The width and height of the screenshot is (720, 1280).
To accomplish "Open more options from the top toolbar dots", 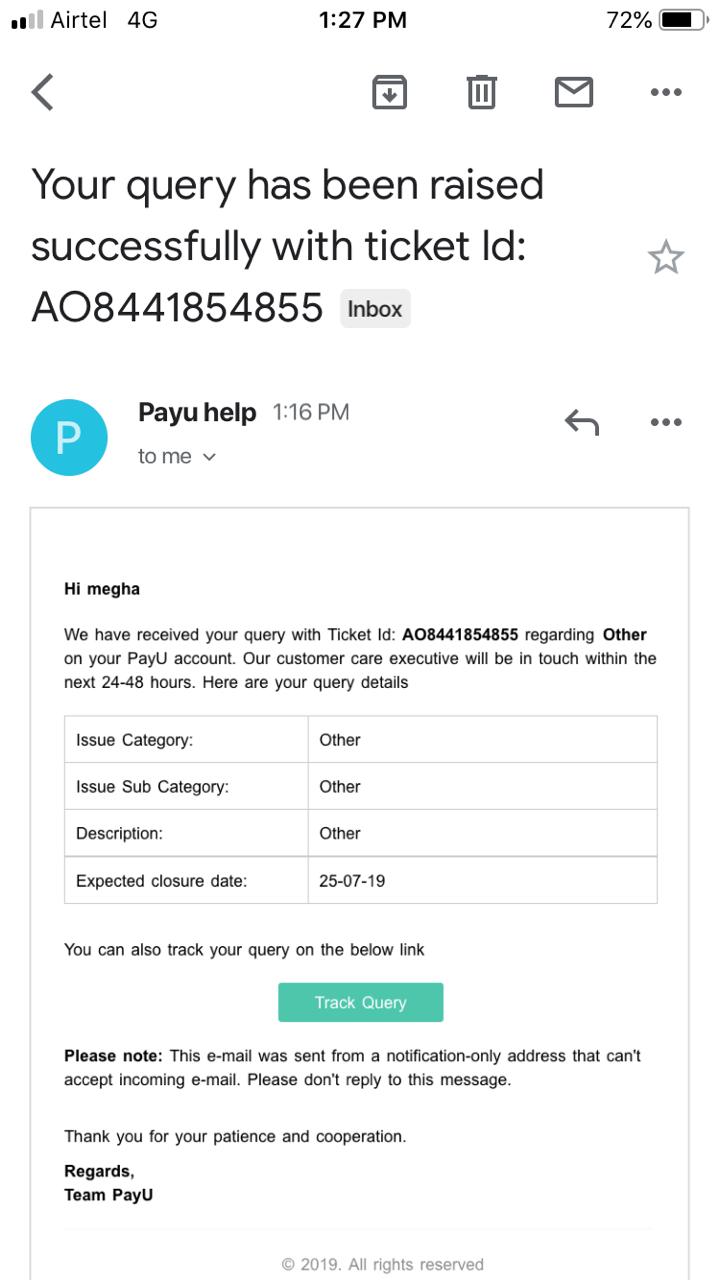I will (666, 91).
